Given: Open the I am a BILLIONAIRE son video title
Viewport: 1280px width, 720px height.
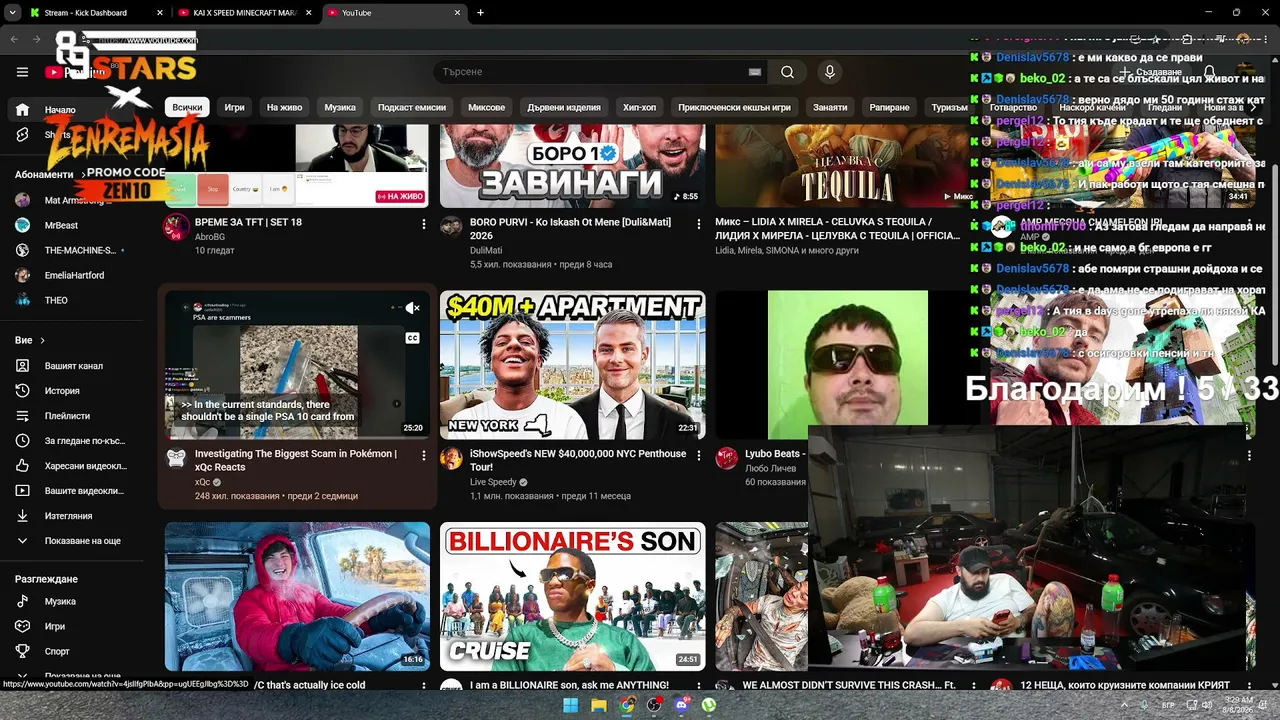Looking at the screenshot, I should point(569,686).
